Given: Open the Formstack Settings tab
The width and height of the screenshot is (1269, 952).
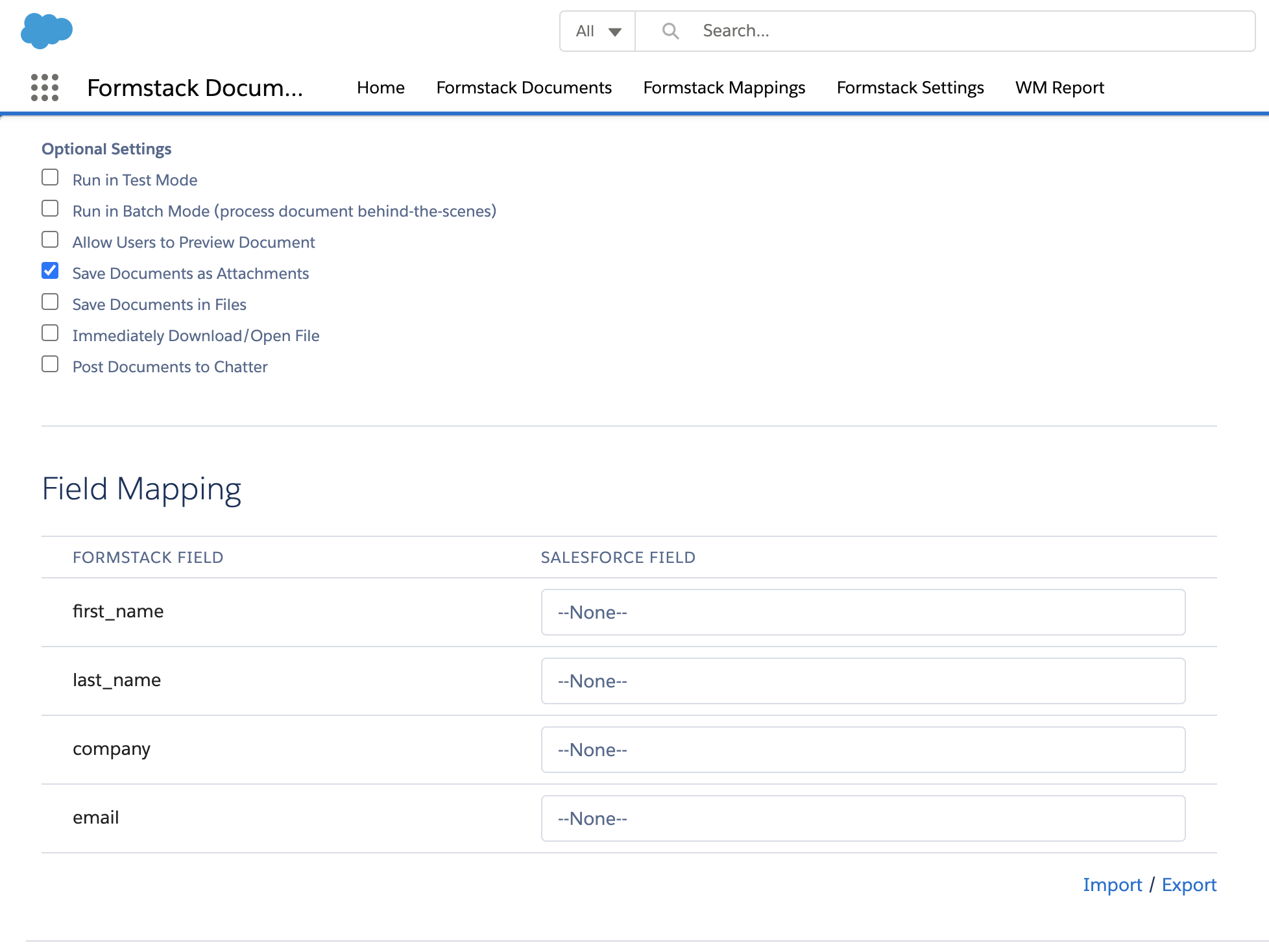Looking at the screenshot, I should point(910,88).
